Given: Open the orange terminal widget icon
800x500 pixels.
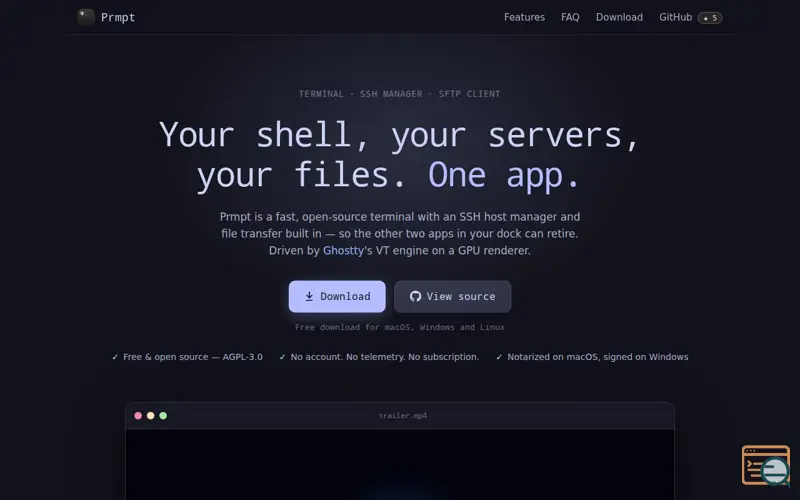Looking at the screenshot, I should pyautogui.click(x=765, y=465).
